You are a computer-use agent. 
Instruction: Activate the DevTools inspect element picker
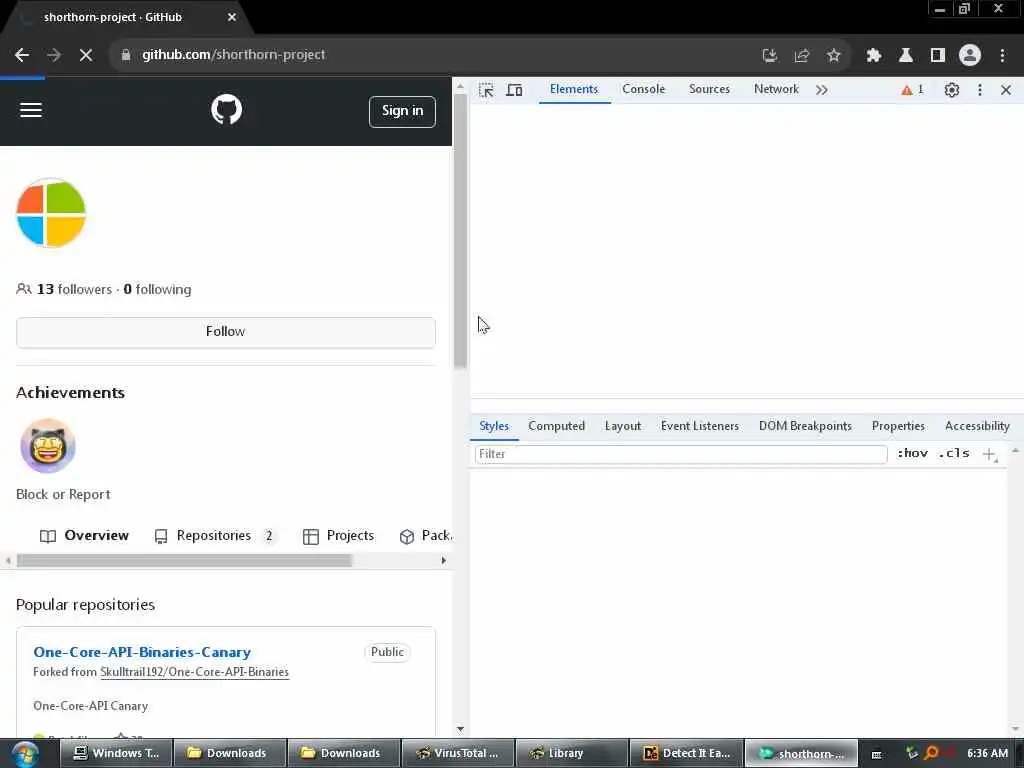486,90
